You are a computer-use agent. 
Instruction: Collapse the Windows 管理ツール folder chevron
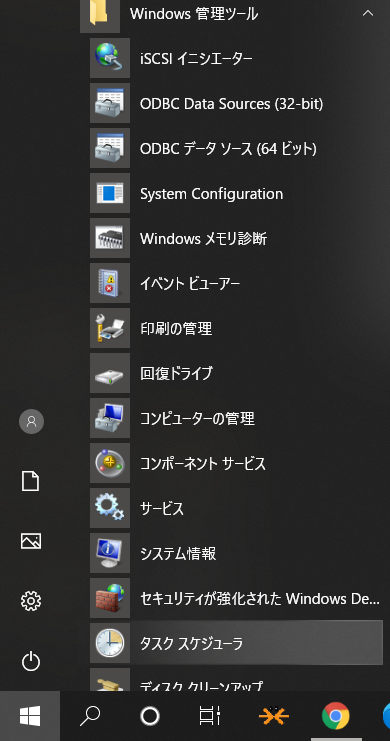[x=367, y=14]
